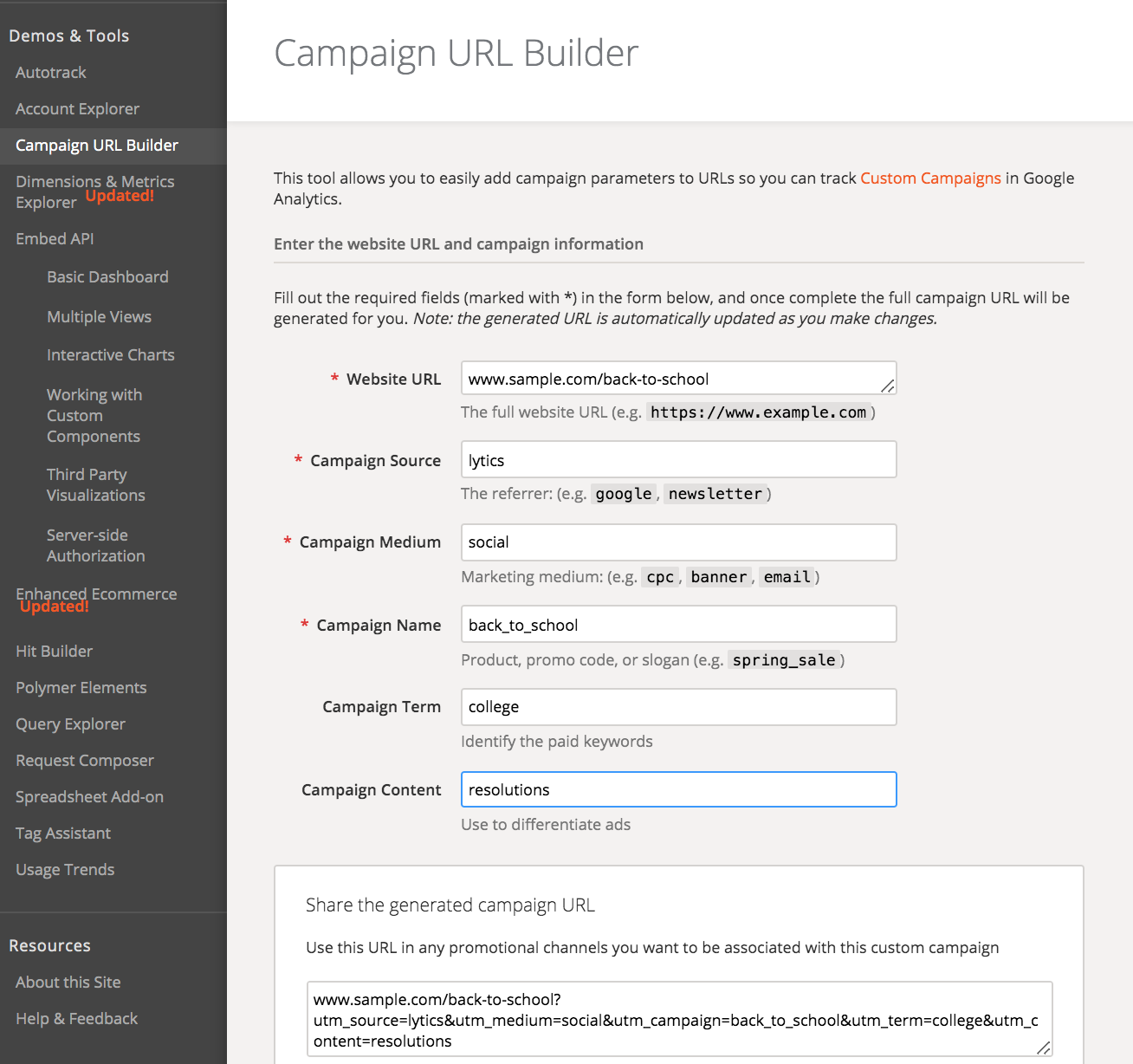The width and height of the screenshot is (1133, 1064).
Task: Open Spreadsheet Add-on page
Action: coord(89,797)
